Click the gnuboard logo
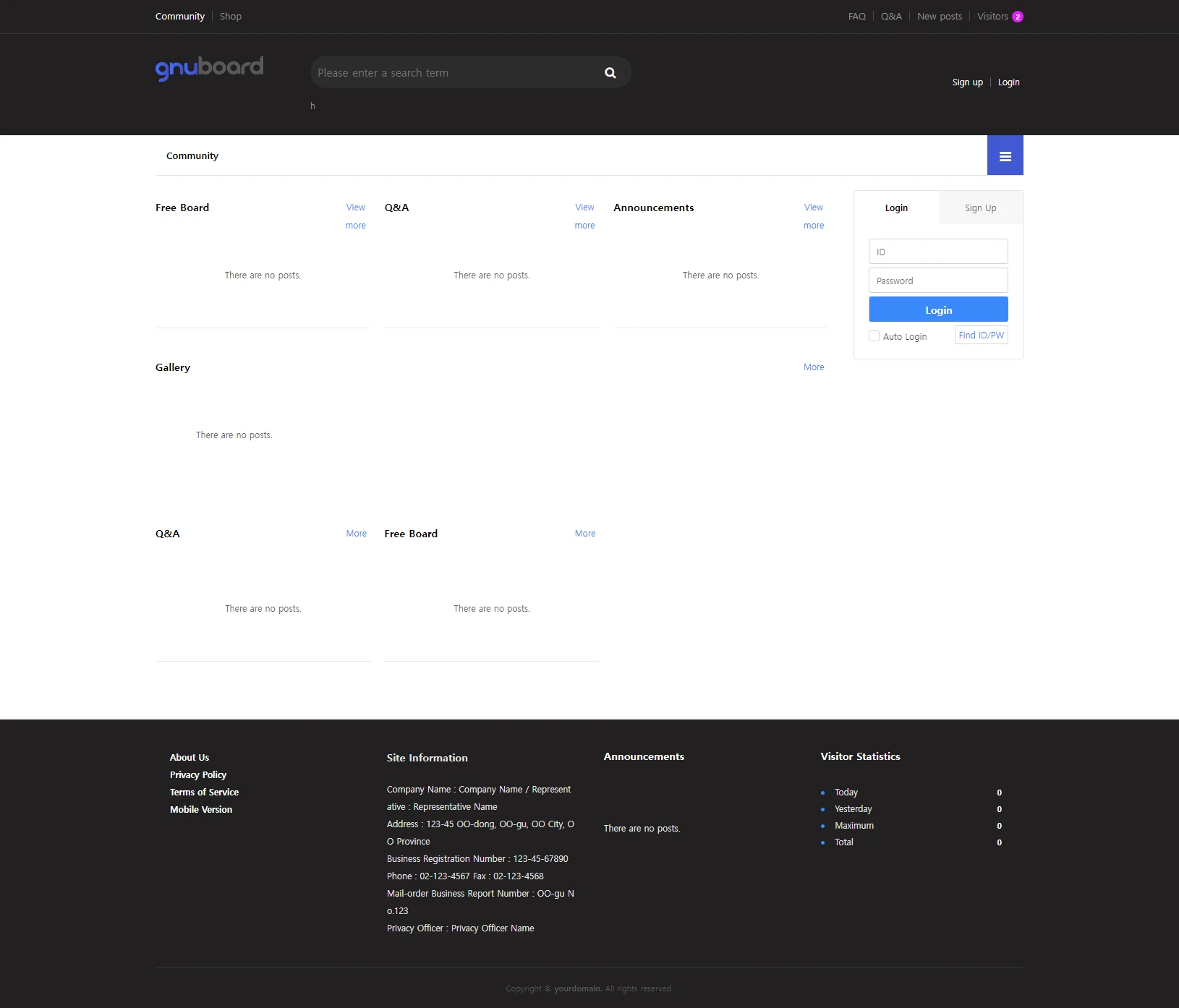Screen dimensions: 1179x1008 point(209,68)
